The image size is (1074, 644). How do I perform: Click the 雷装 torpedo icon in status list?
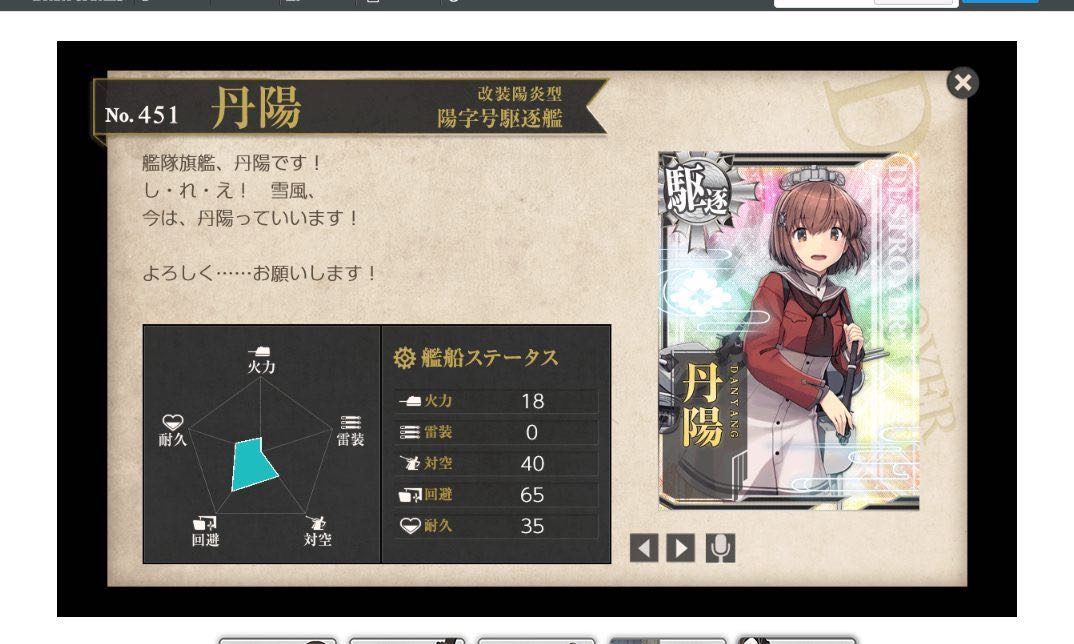[410, 432]
